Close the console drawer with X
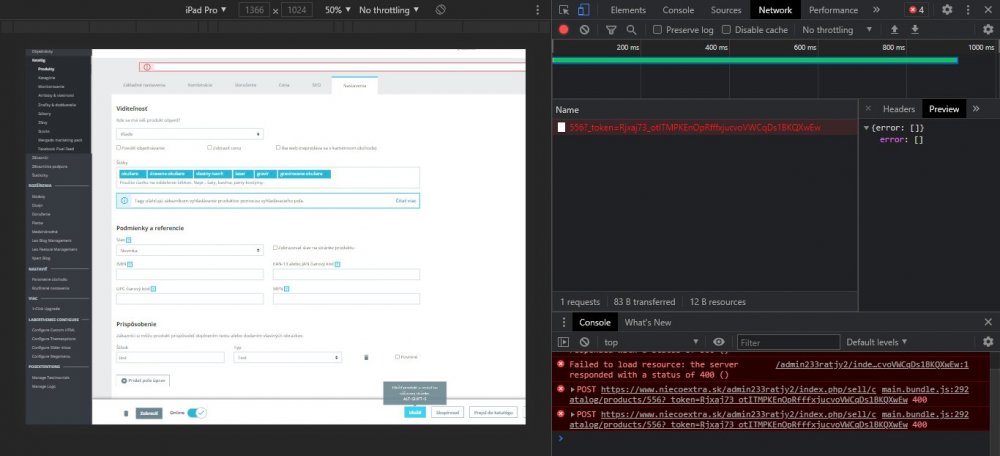Screen dimensions: 1000x456 (988, 322)
